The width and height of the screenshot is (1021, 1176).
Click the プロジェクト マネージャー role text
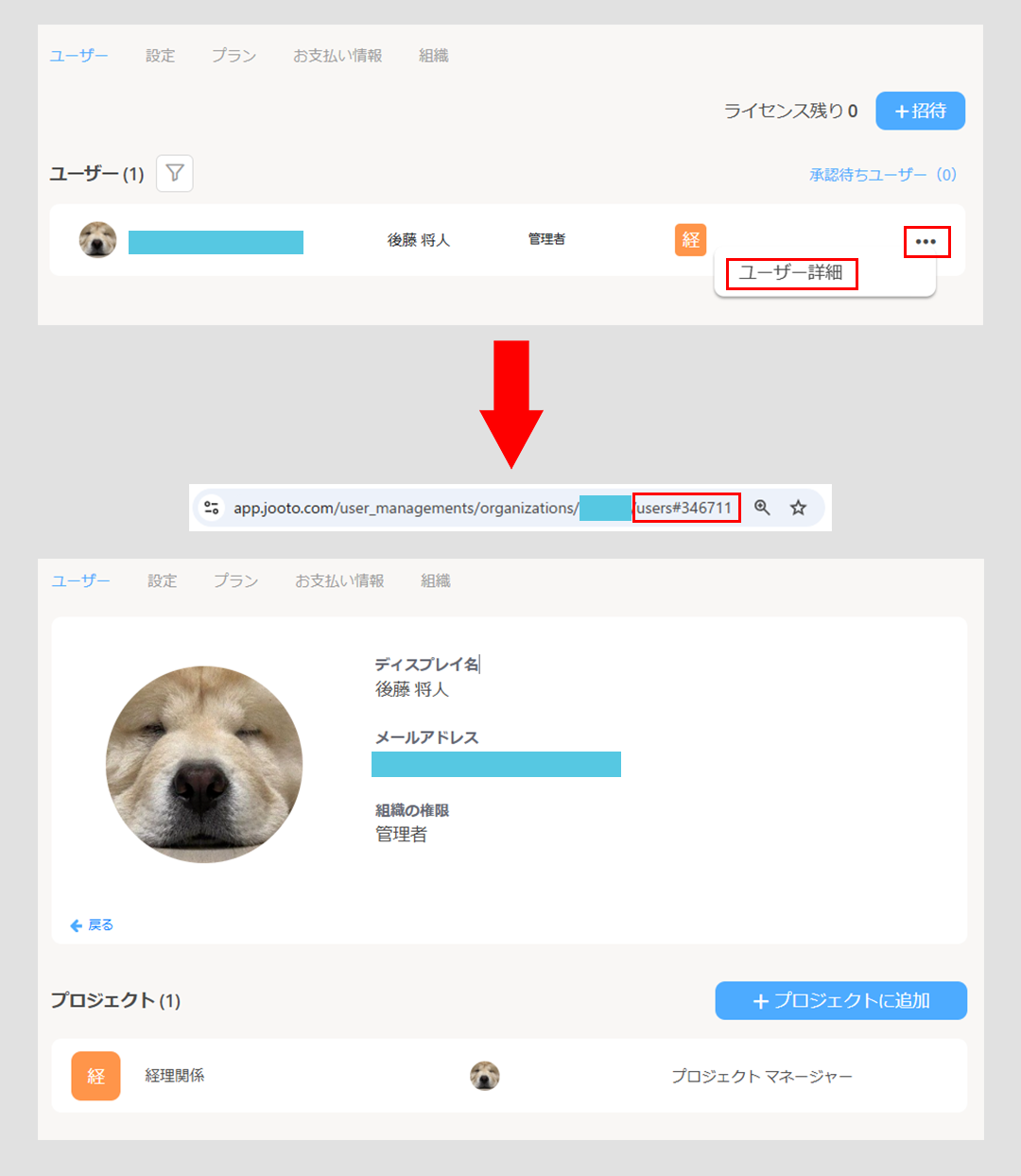coord(762,1076)
